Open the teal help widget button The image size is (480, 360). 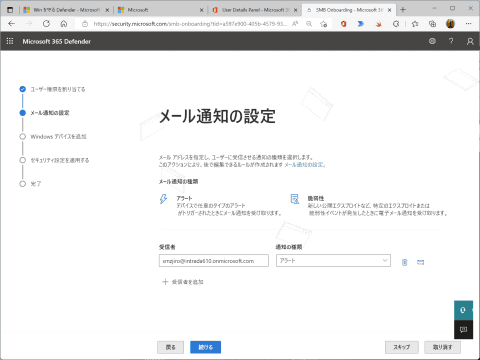(x=463, y=310)
